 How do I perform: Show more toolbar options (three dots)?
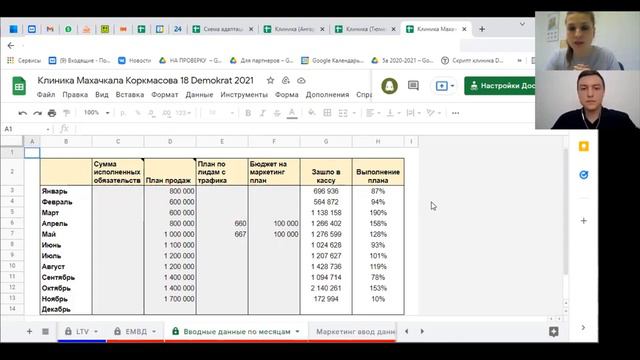456,113
